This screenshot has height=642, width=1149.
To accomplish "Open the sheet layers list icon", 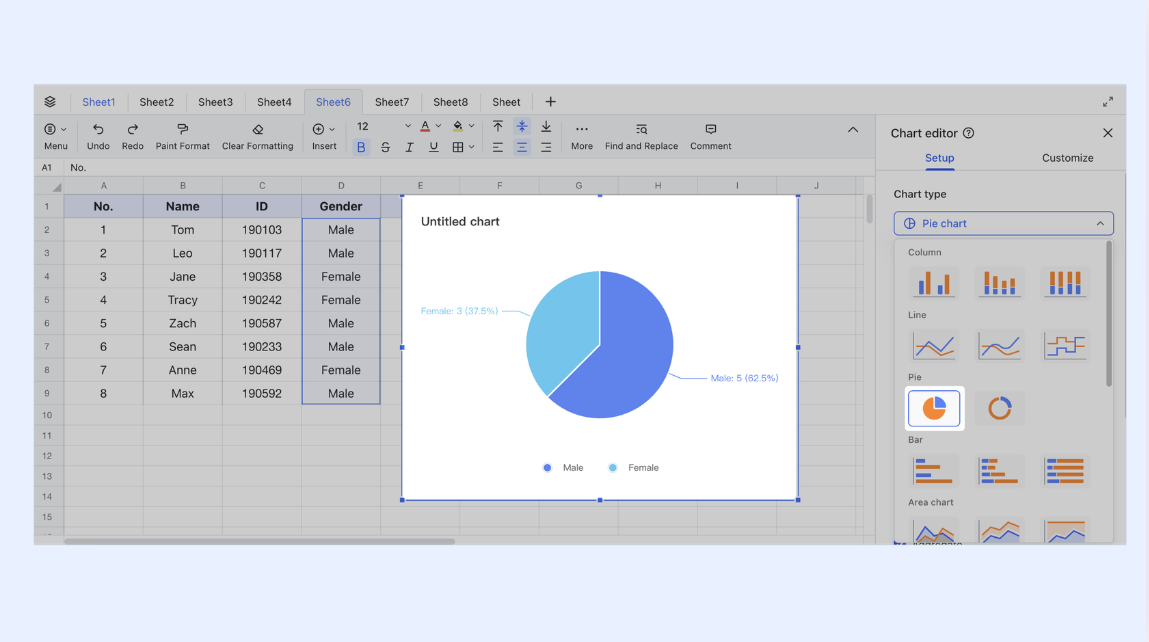I will pos(50,102).
